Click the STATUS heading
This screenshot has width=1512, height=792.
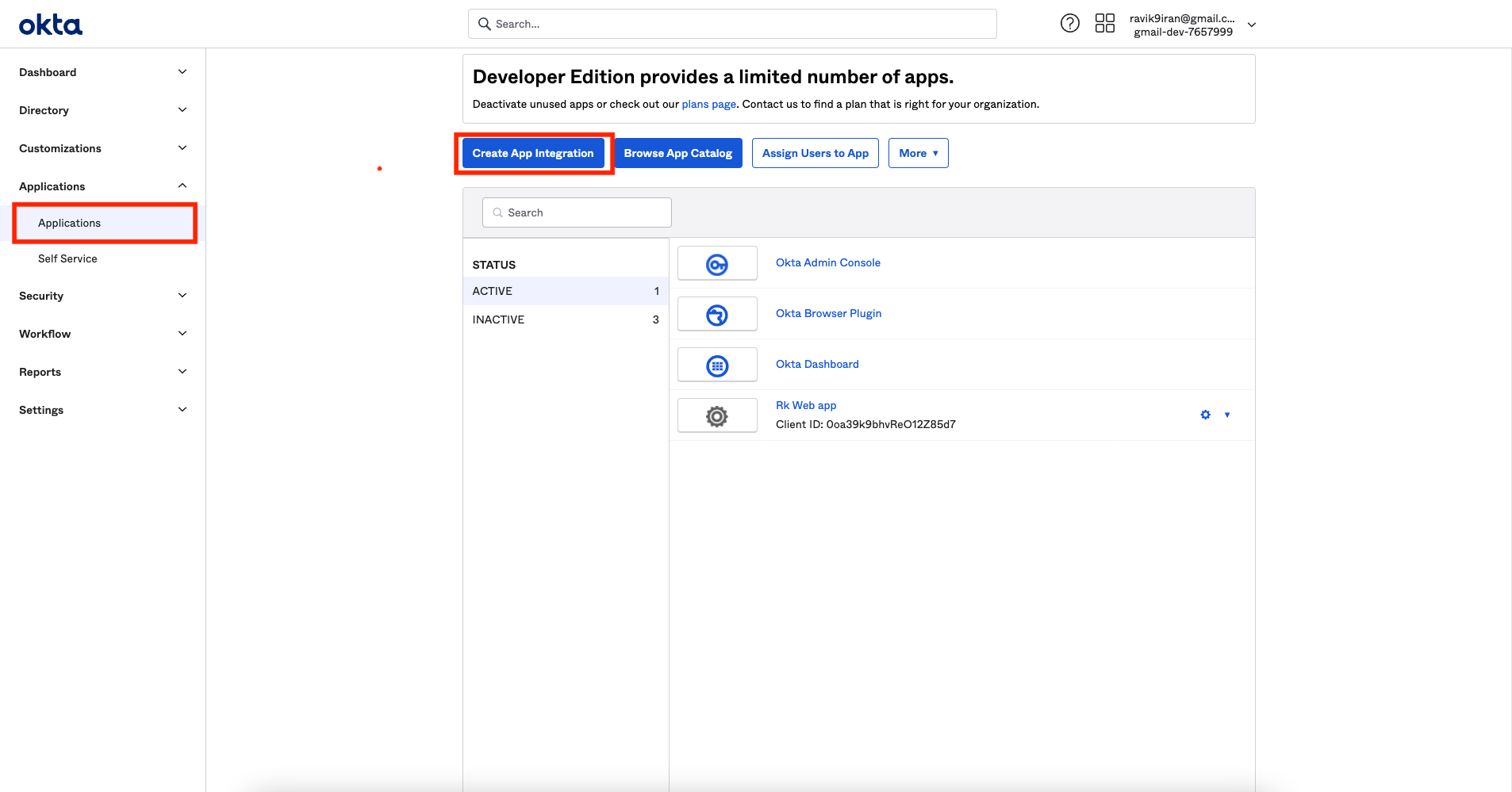coord(494,265)
